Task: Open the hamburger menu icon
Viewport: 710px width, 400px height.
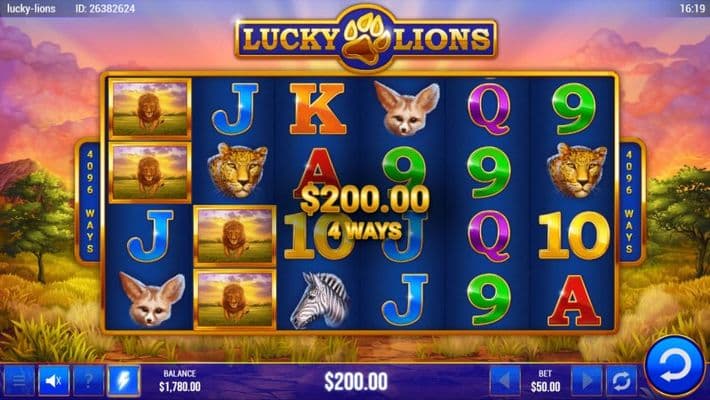Action: pos(19,381)
